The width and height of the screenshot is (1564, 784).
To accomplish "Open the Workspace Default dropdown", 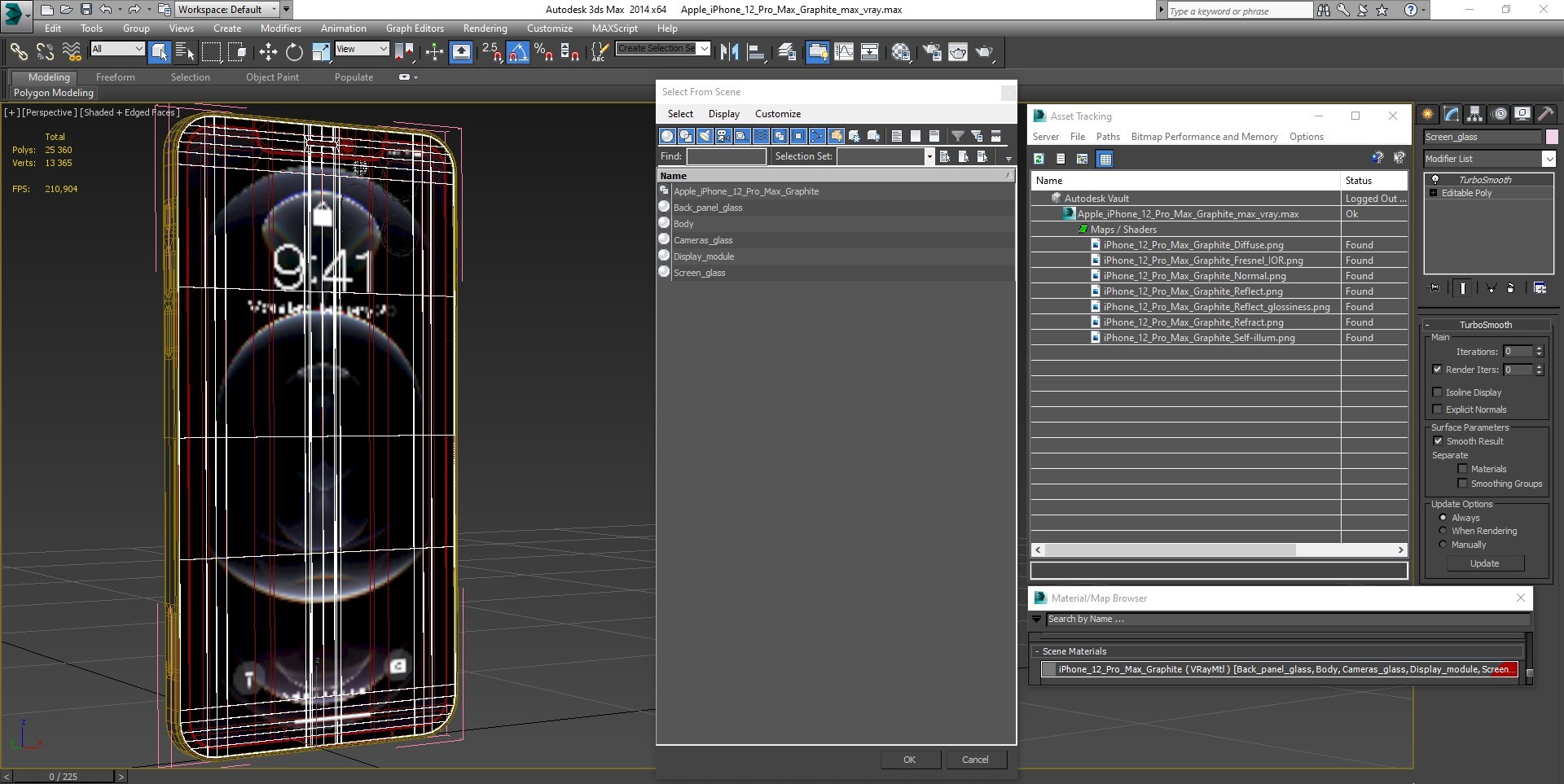I will (227, 10).
